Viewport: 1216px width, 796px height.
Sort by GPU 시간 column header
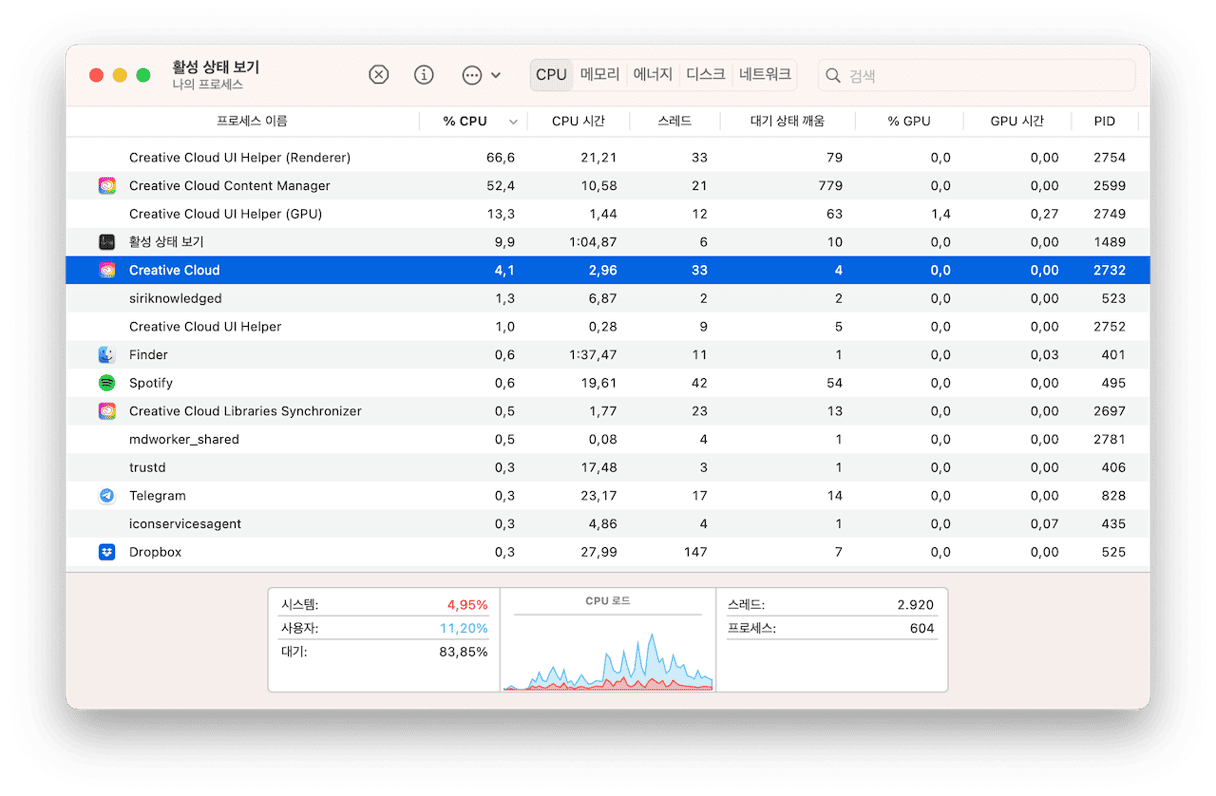coord(1017,121)
